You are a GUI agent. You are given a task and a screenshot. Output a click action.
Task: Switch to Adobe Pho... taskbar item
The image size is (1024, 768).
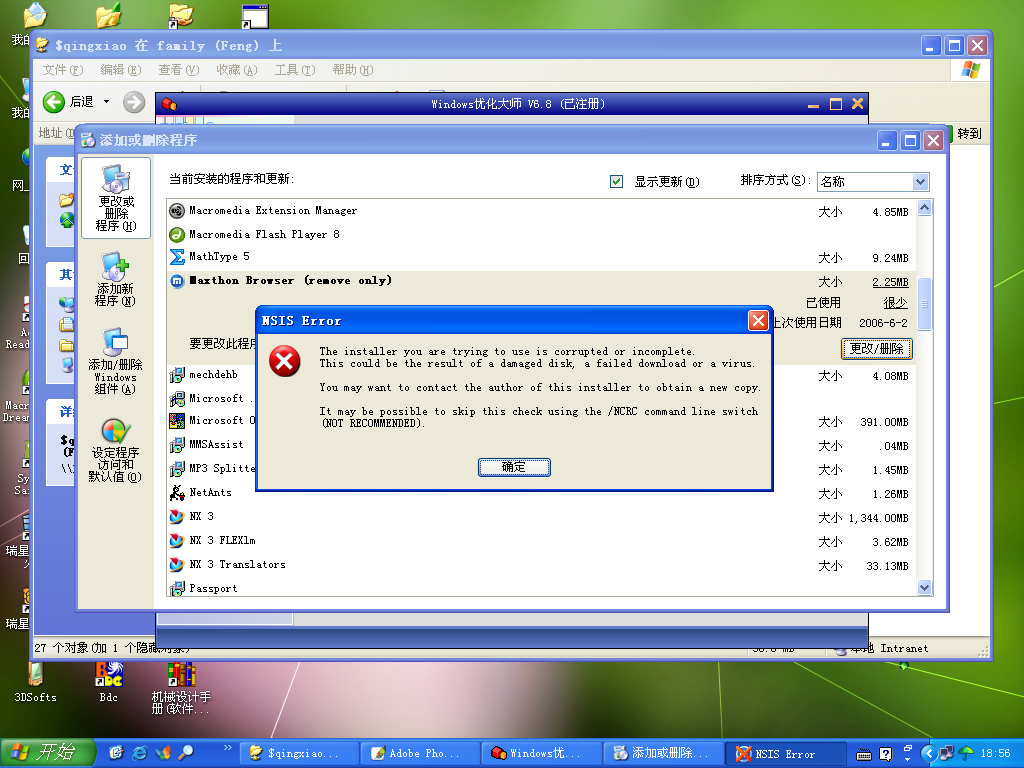click(421, 753)
